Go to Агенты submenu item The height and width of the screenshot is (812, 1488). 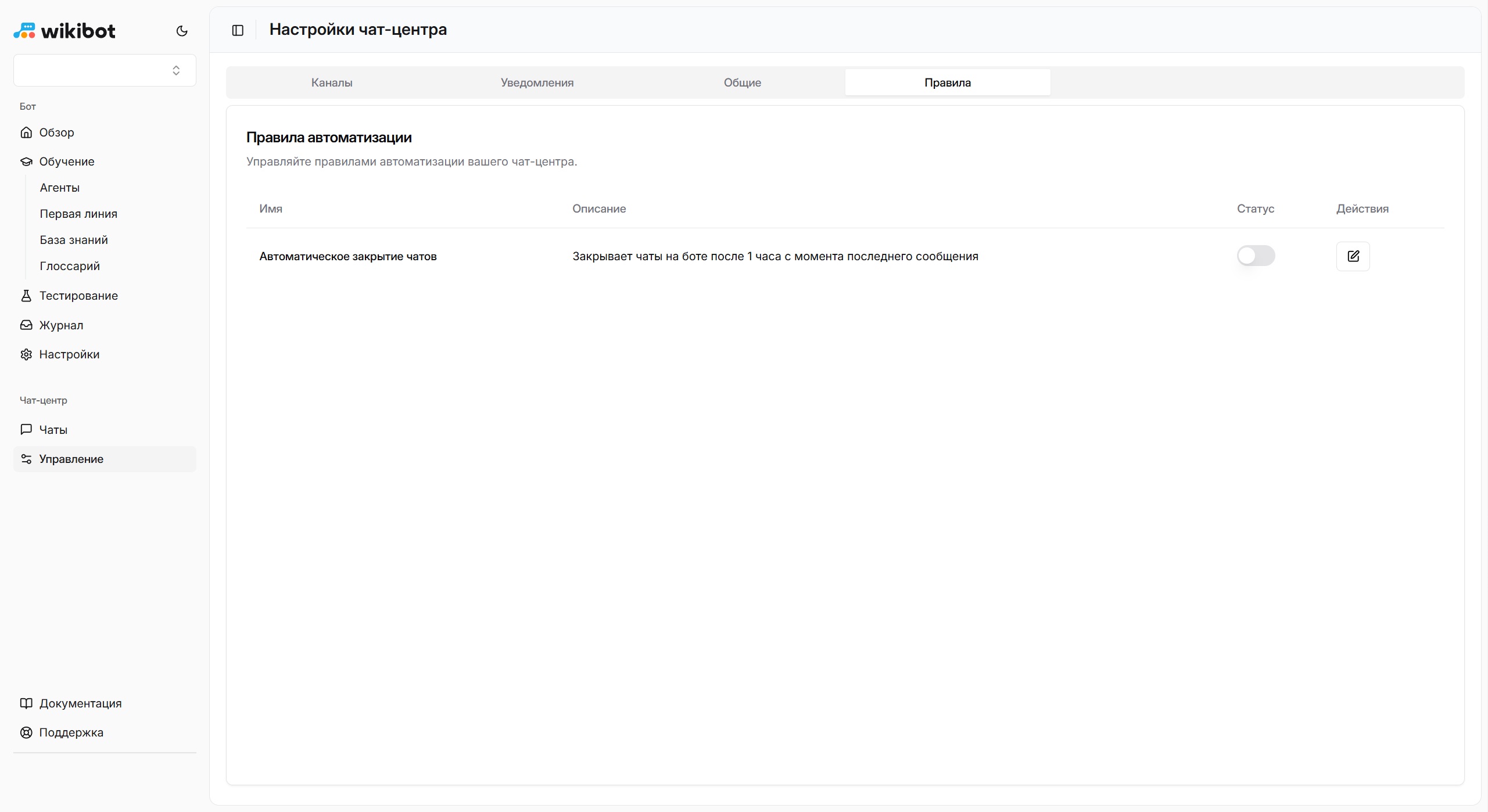click(60, 188)
